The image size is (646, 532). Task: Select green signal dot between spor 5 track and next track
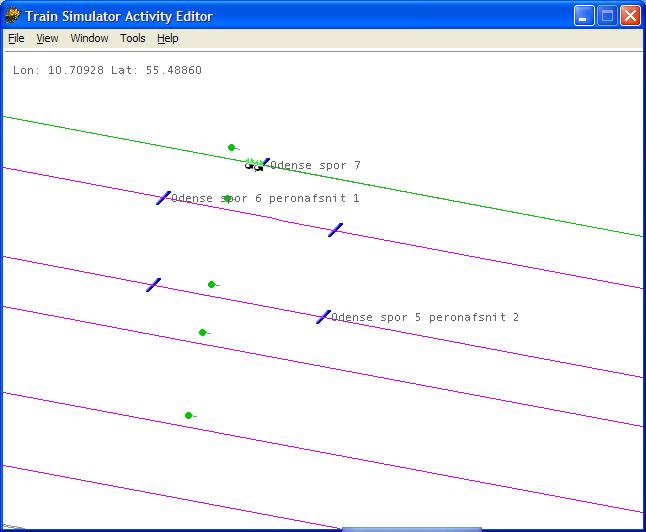coord(202,332)
